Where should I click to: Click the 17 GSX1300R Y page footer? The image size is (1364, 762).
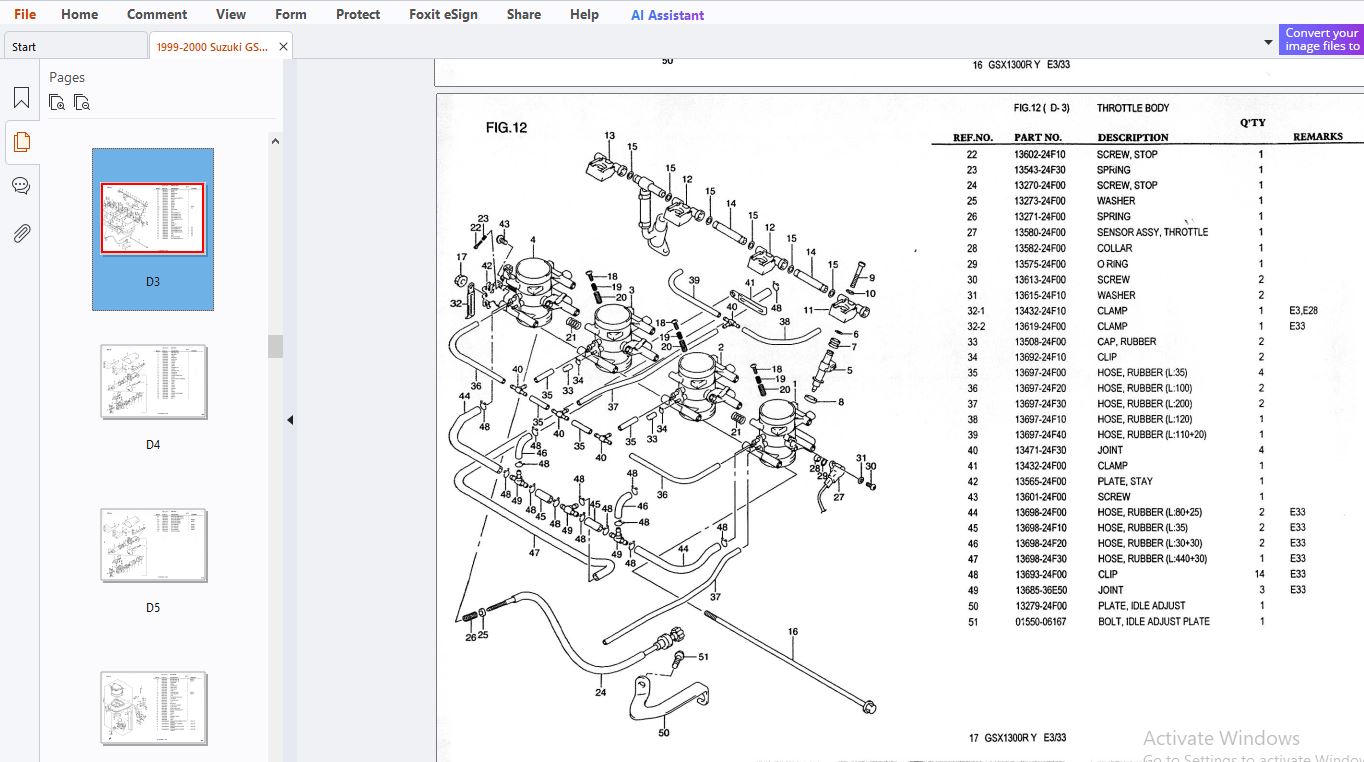1017,738
